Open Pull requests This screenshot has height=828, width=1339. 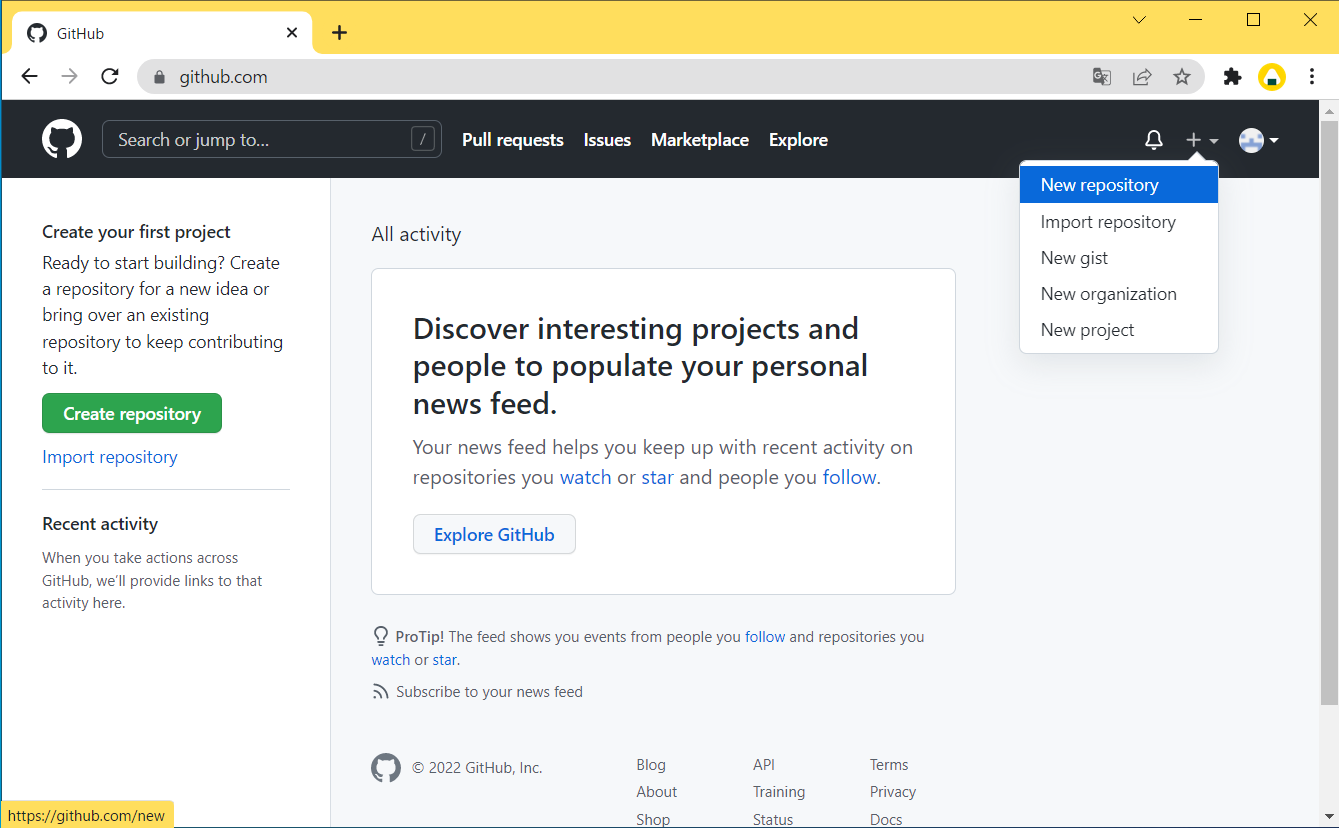click(x=513, y=140)
